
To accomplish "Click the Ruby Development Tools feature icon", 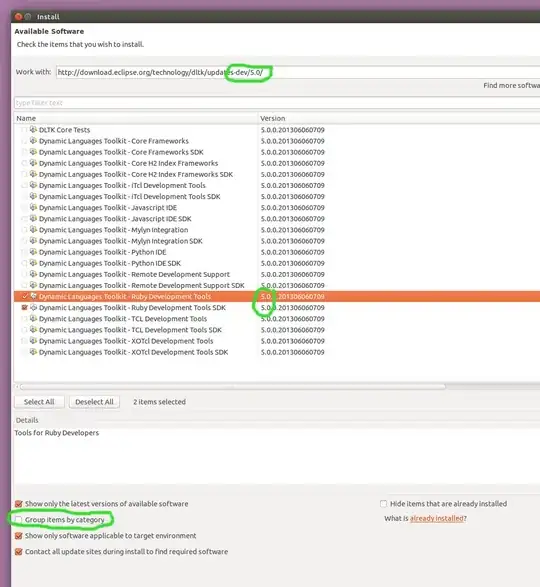I will [33, 296].
